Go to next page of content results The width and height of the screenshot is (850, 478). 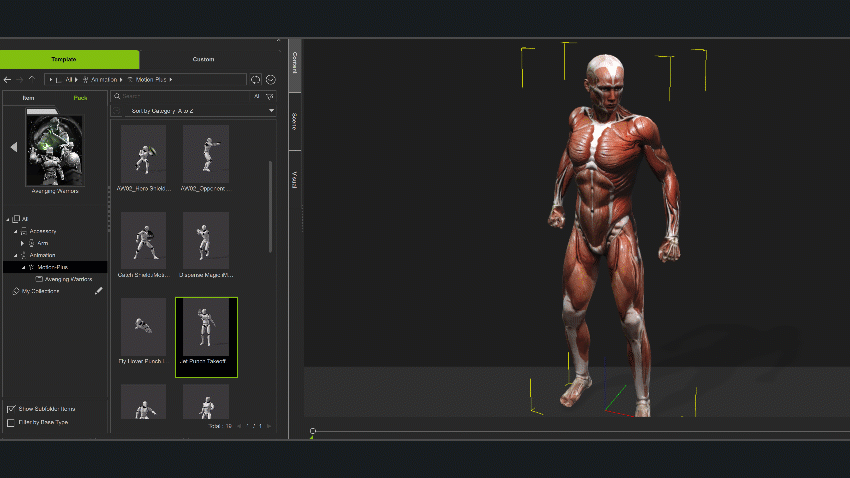(x=268, y=426)
